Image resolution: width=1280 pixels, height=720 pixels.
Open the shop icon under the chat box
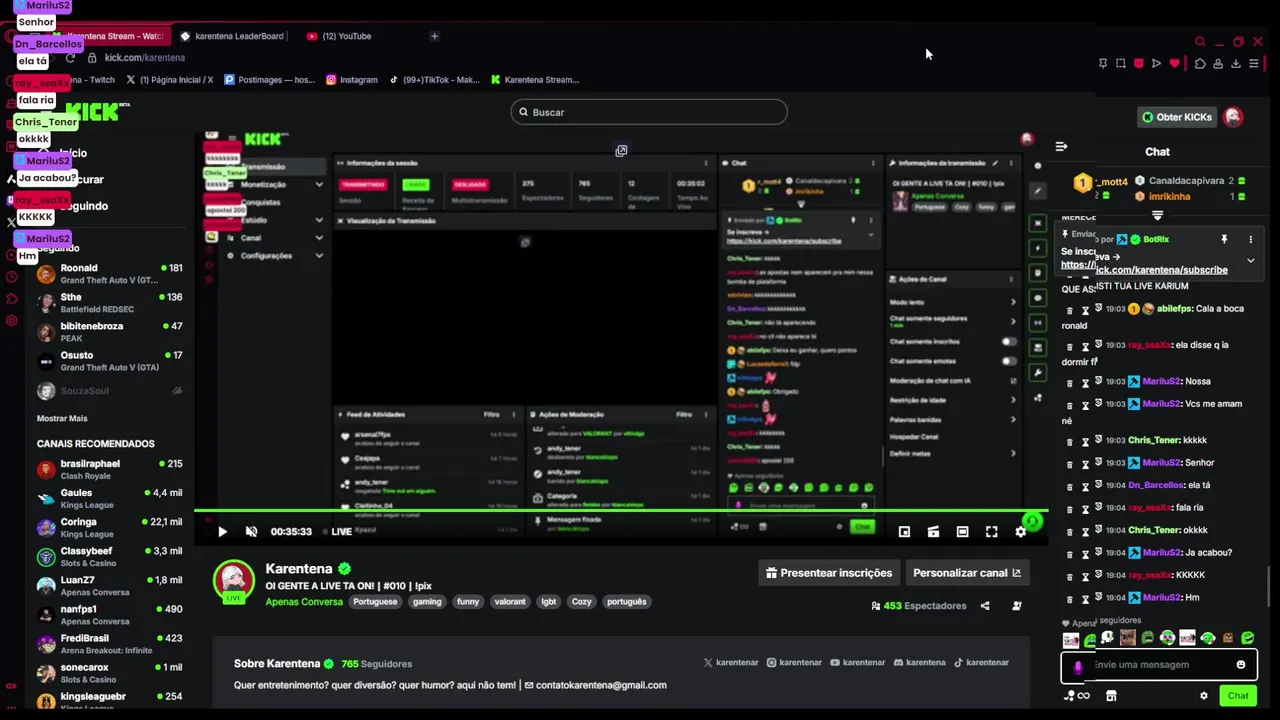coord(1111,696)
